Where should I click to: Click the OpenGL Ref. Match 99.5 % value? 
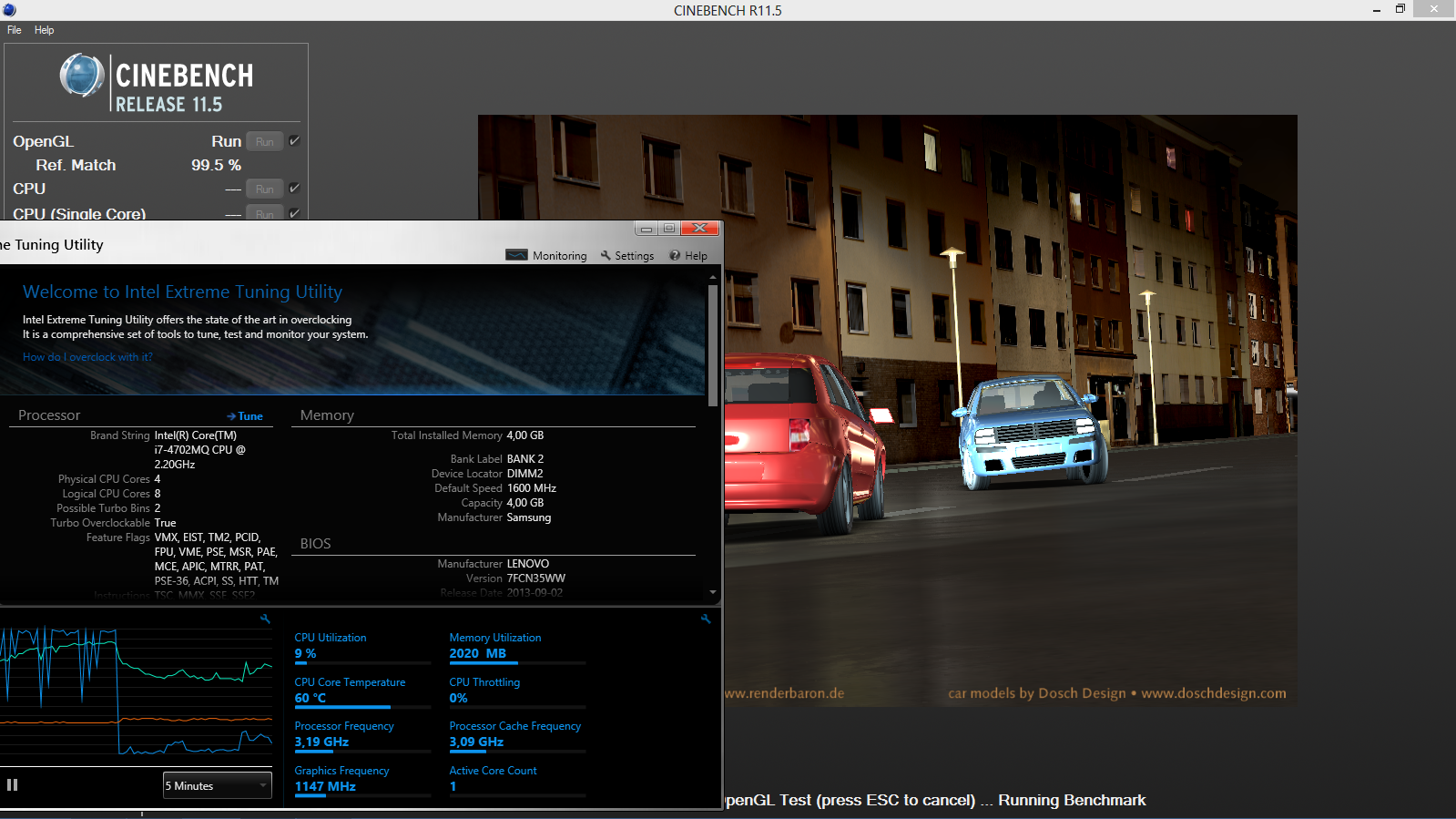(x=216, y=165)
